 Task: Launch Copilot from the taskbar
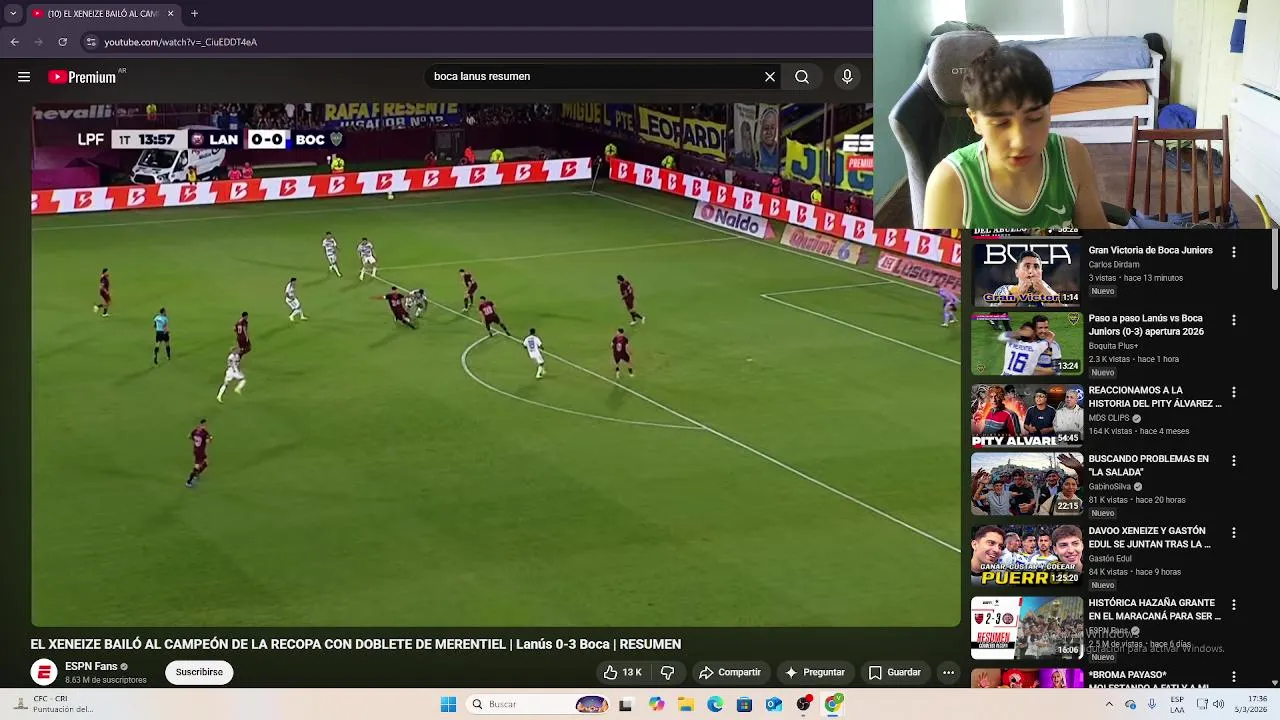(656, 705)
